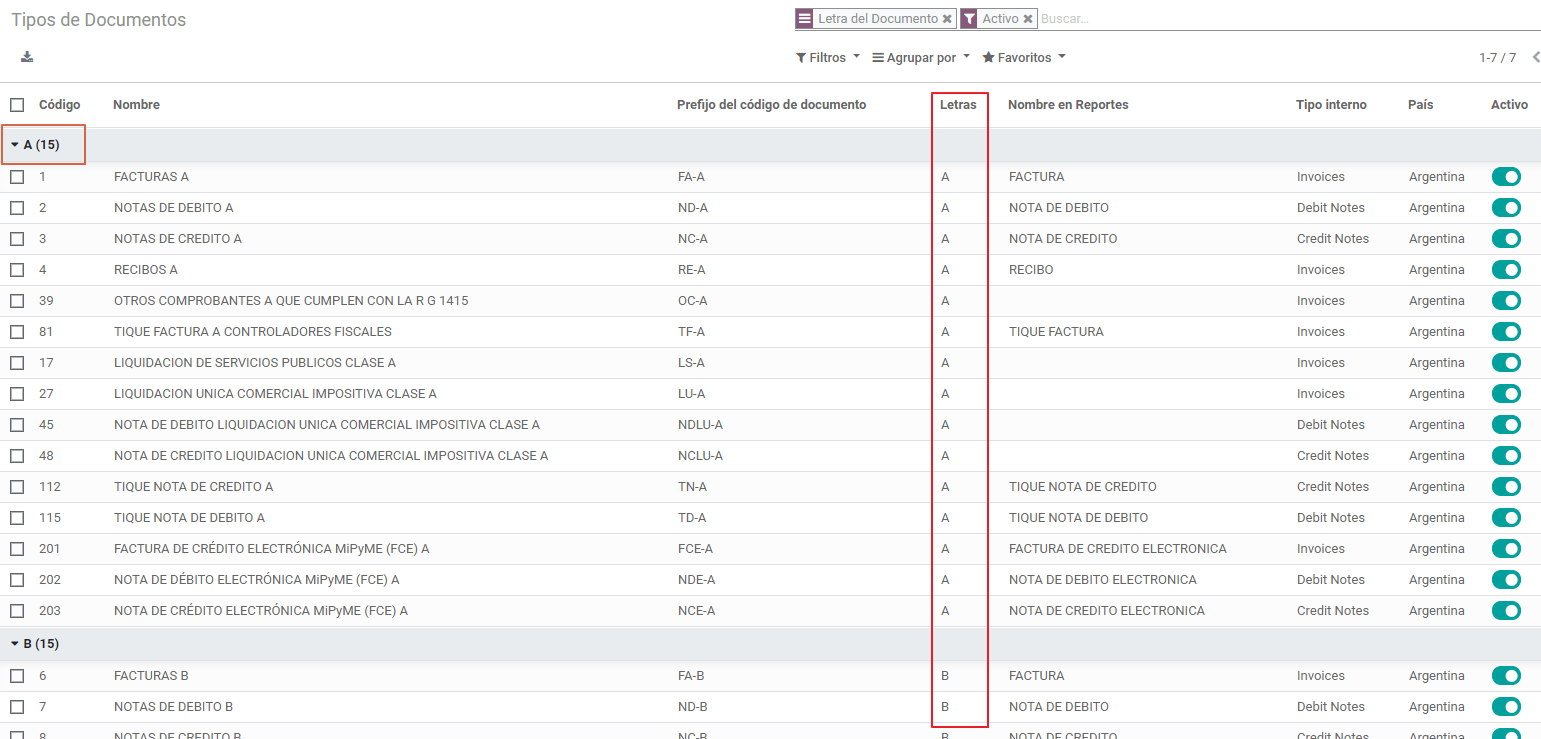This screenshot has width=1541, height=739.
Task: Tick the select-all checkbox in header
Action: 17,105
